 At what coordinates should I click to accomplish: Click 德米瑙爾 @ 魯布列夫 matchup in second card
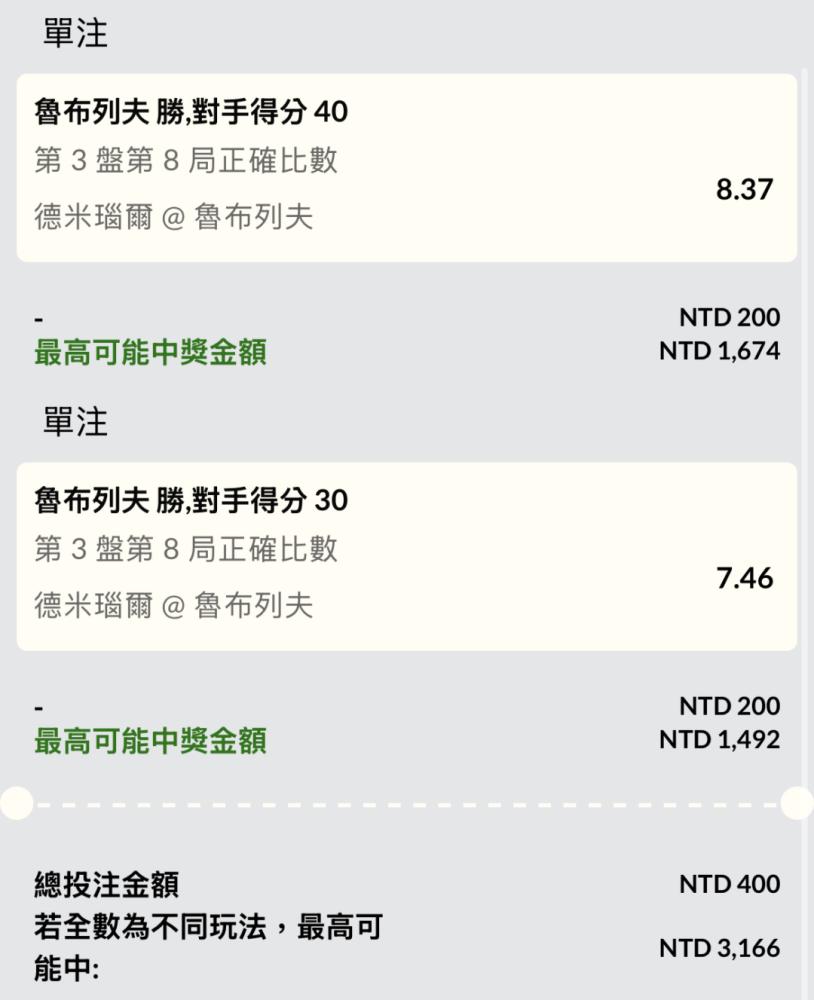174,606
